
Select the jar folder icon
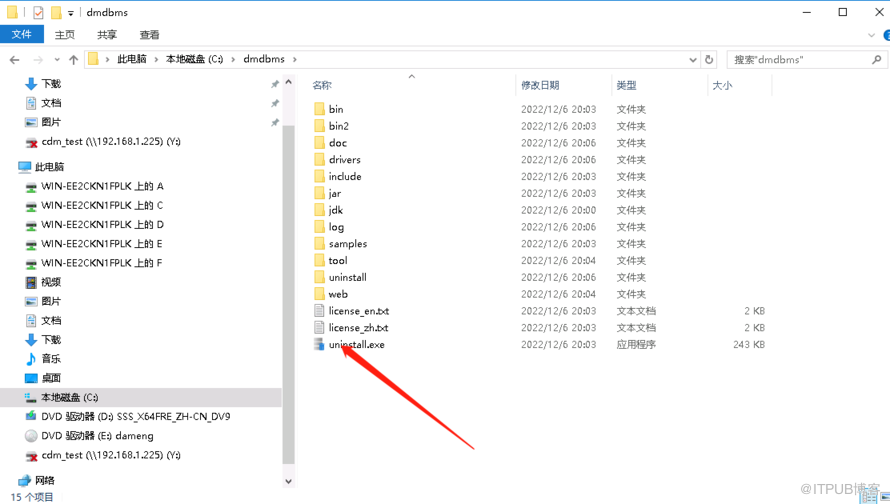[x=320, y=193]
